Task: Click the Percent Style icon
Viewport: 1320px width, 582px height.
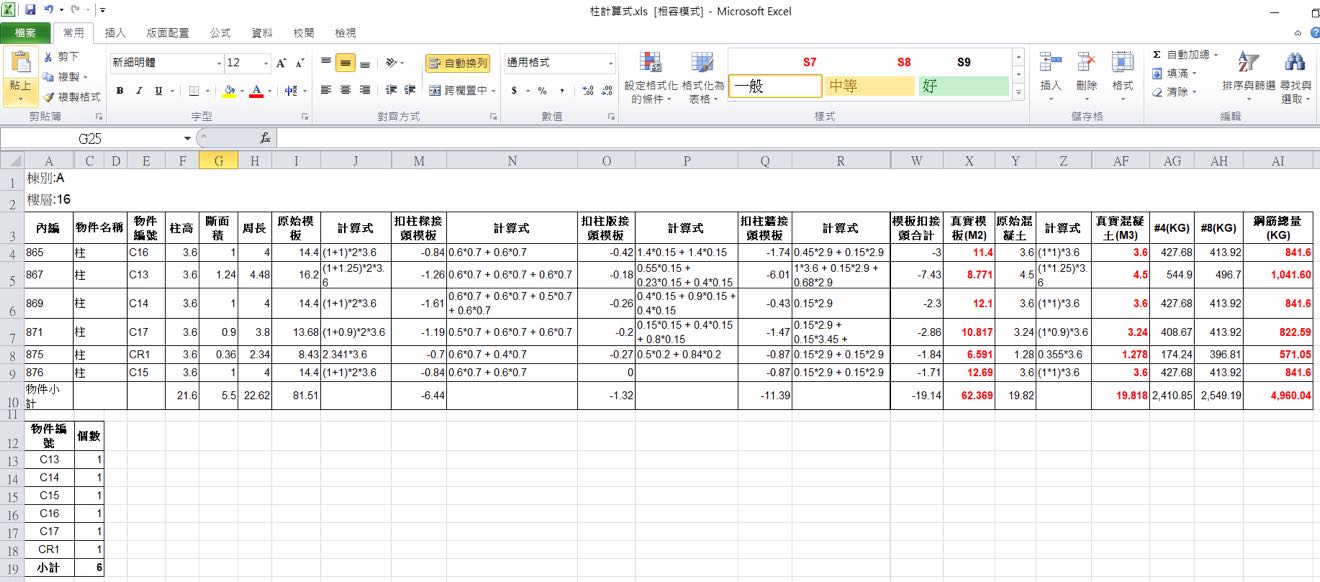Action: click(542, 91)
